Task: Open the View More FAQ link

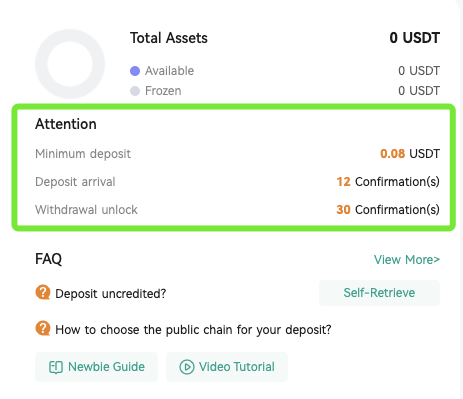Action: tap(407, 260)
